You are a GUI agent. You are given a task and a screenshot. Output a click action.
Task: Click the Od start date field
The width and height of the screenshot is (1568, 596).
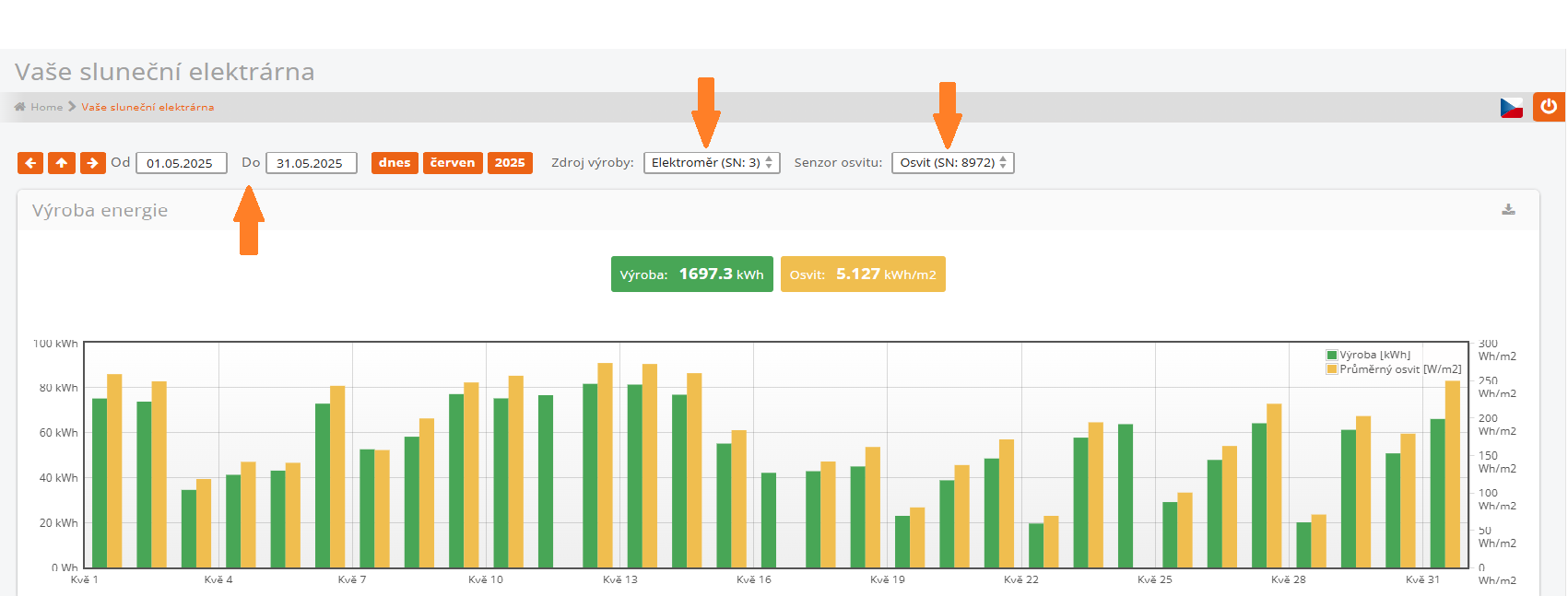(181, 163)
